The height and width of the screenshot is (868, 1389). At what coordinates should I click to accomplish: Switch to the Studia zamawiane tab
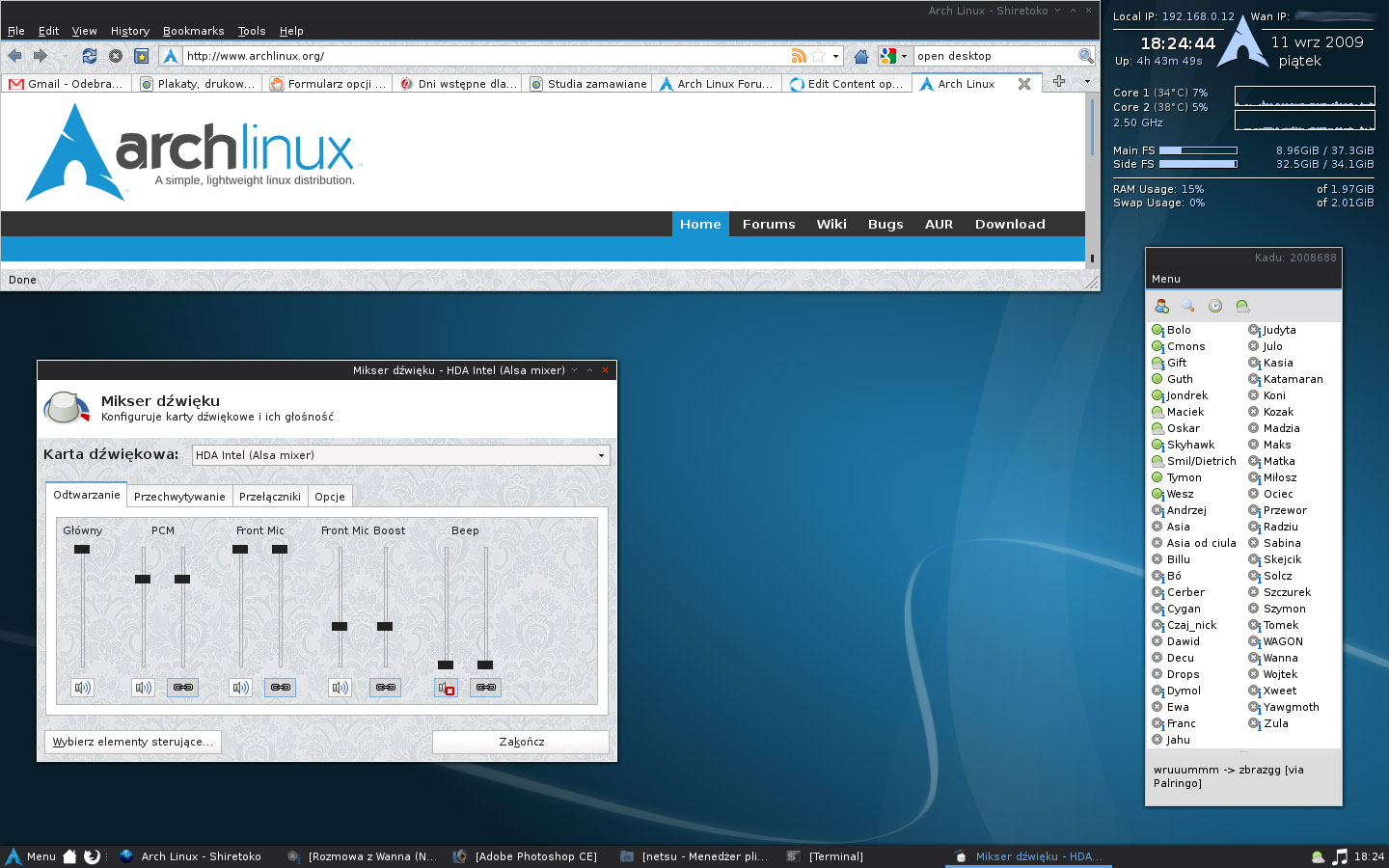point(587,84)
